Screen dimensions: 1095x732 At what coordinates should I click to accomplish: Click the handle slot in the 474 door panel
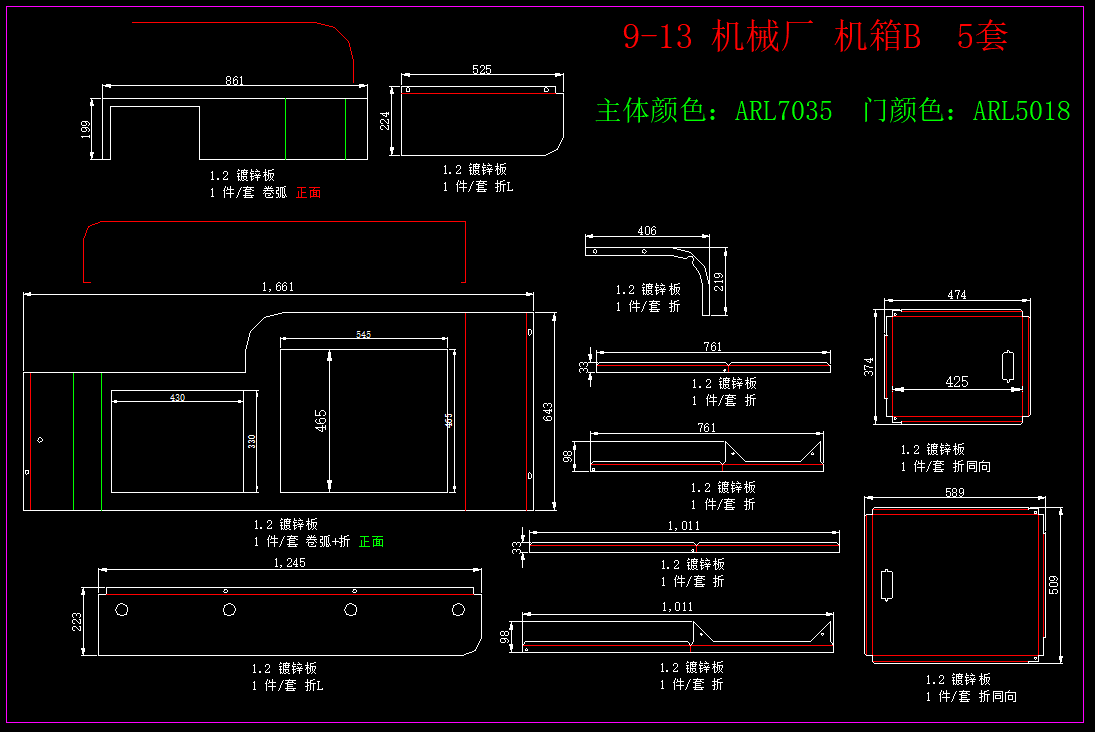coord(1008,365)
